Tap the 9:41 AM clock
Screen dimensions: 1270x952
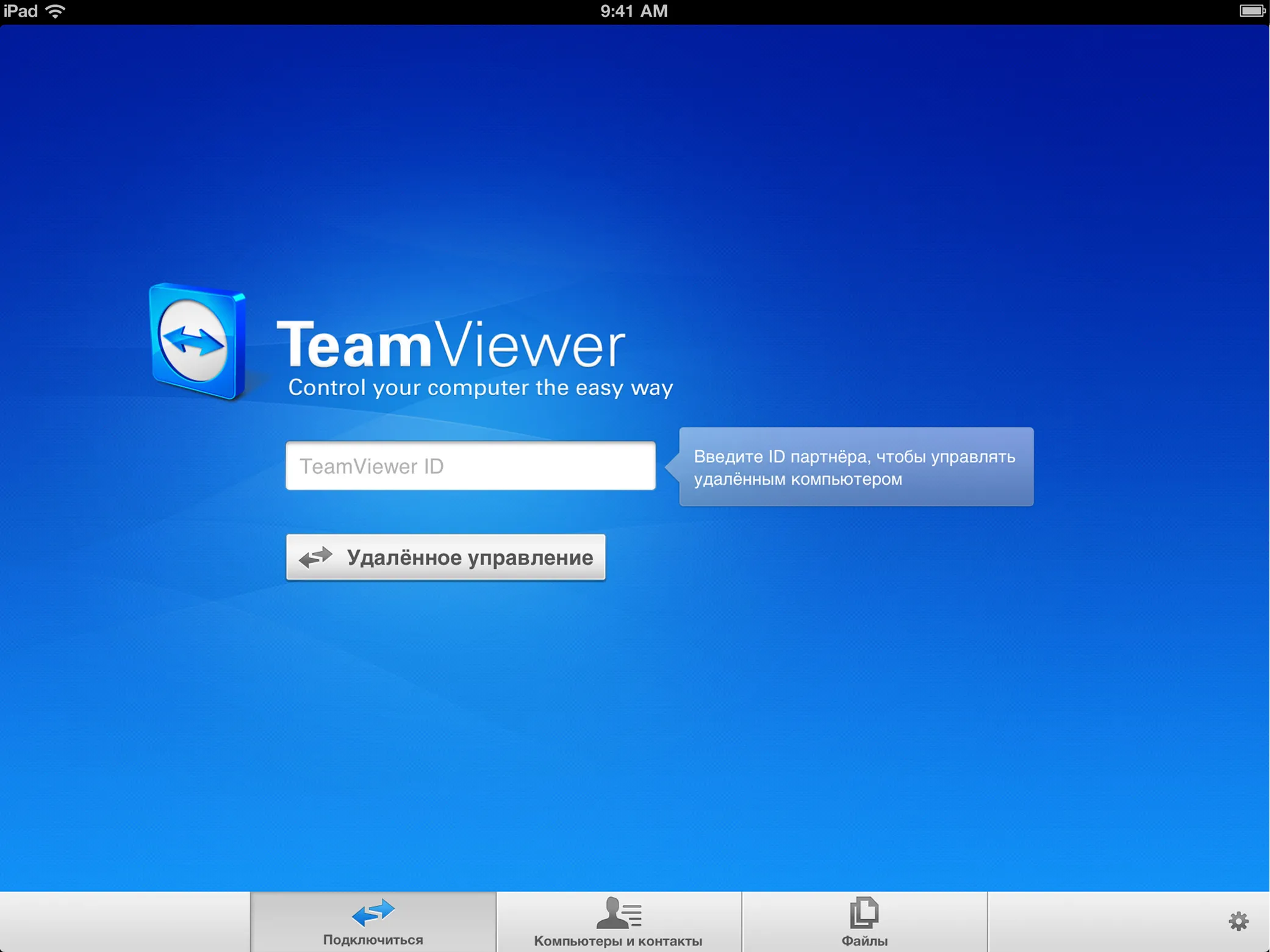(634, 11)
